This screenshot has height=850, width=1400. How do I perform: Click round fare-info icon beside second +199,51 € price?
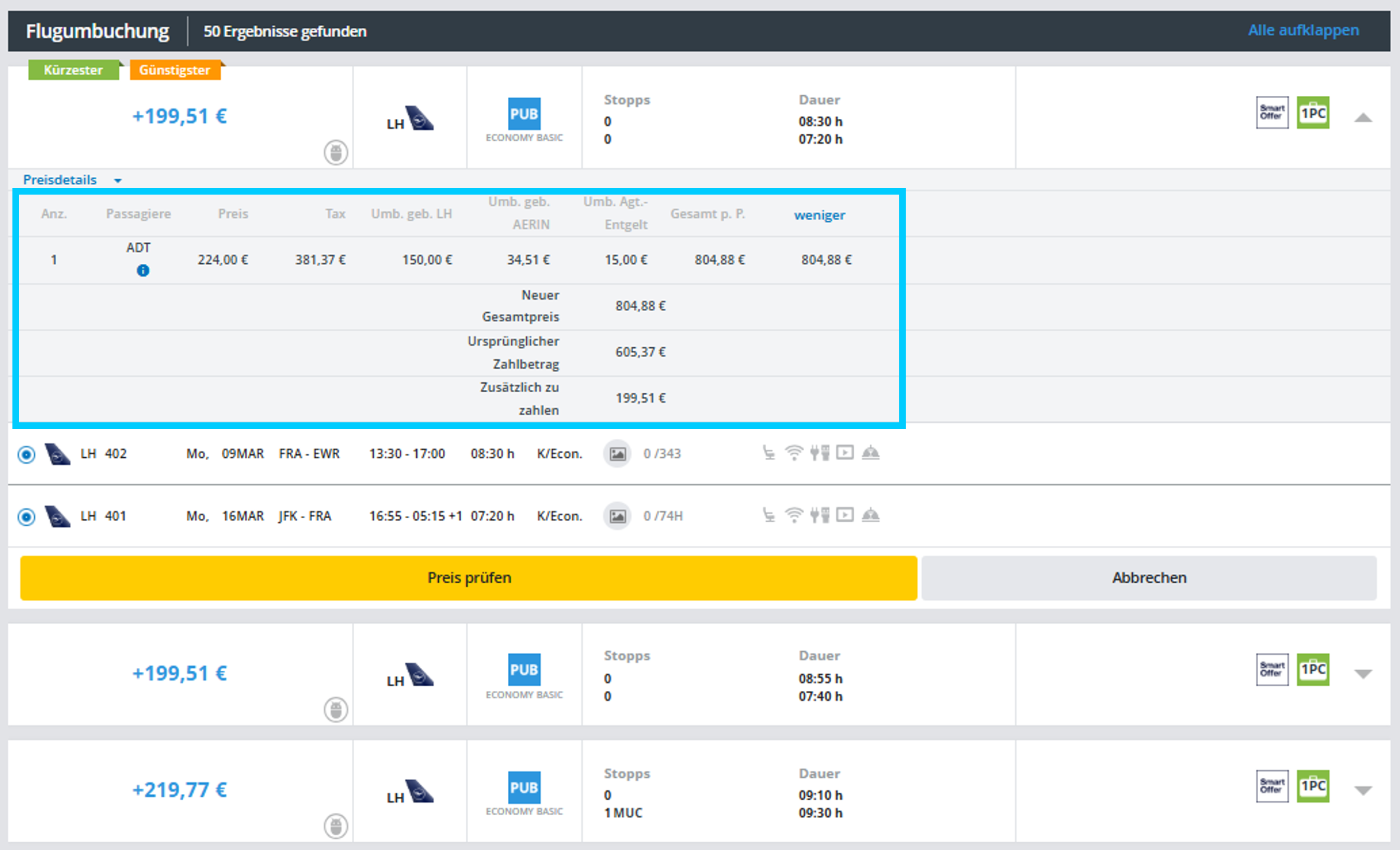click(x=336, y=709)
